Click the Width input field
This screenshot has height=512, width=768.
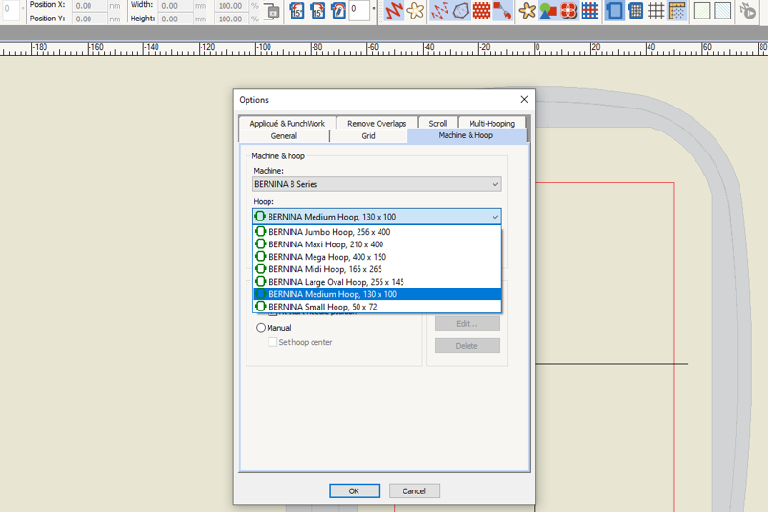click(x=181, y=5)
